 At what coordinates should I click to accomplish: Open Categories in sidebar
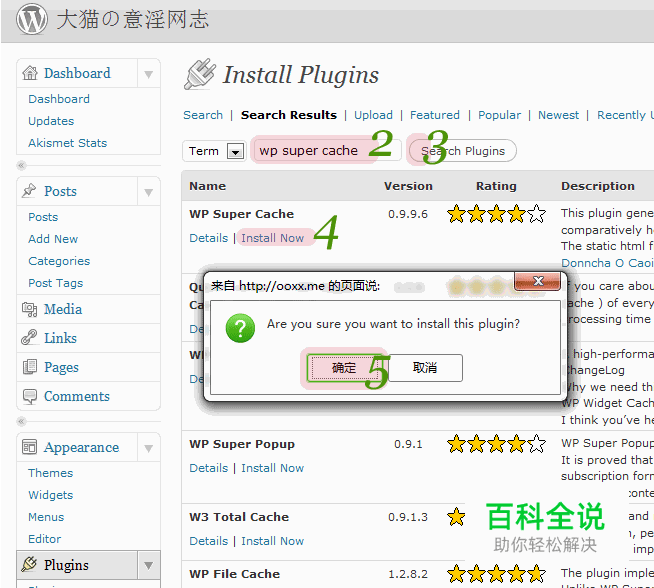click(59, 261)
